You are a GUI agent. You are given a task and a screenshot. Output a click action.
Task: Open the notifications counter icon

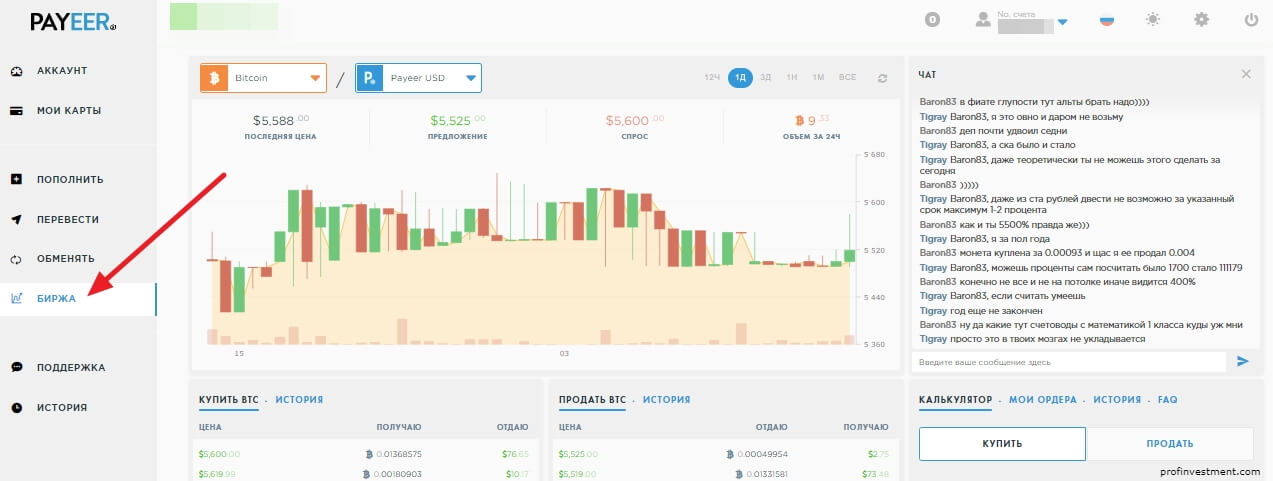pyautogui.click(x=932, y=19)
